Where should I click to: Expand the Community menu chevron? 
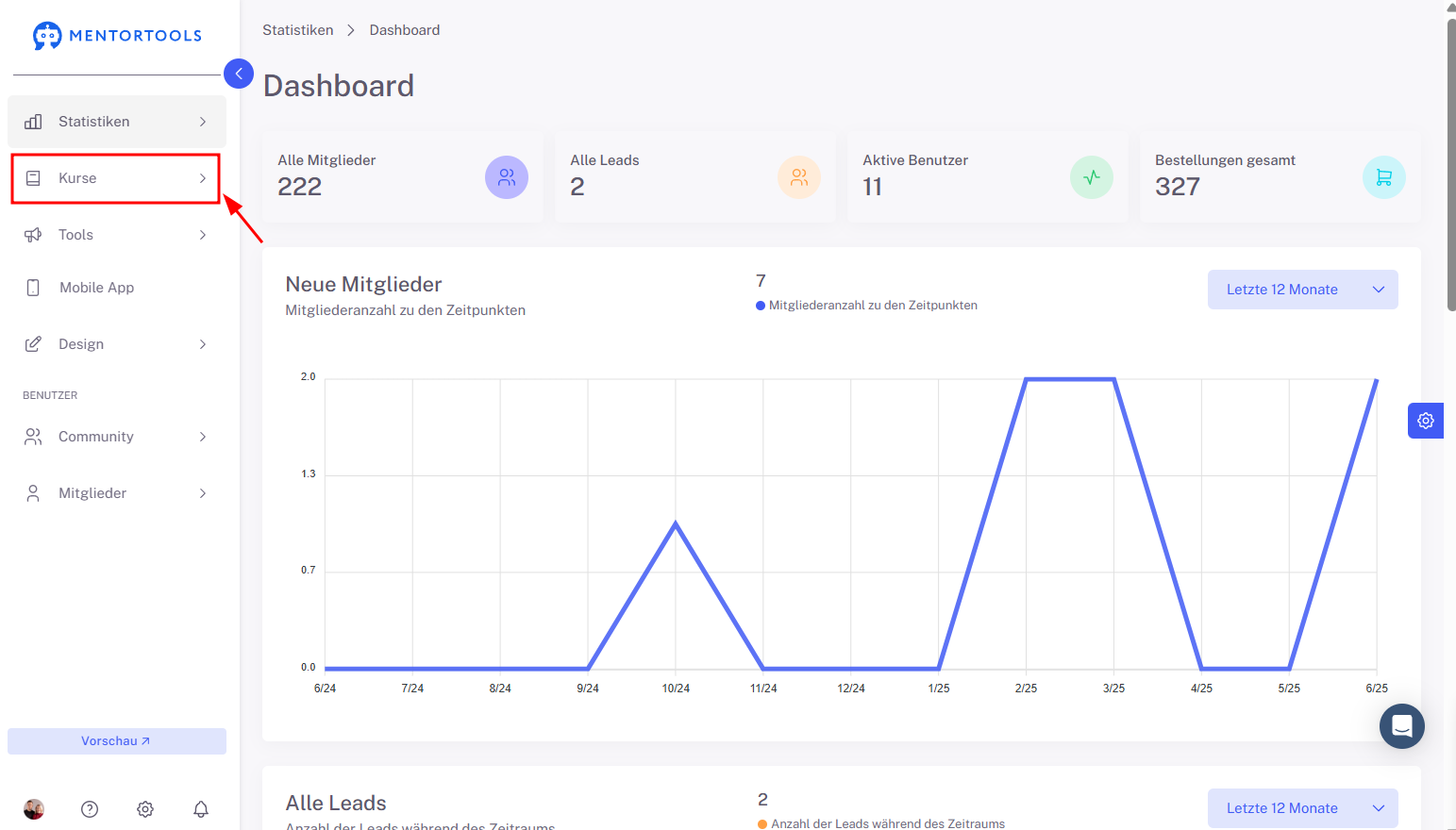[203, 437]
